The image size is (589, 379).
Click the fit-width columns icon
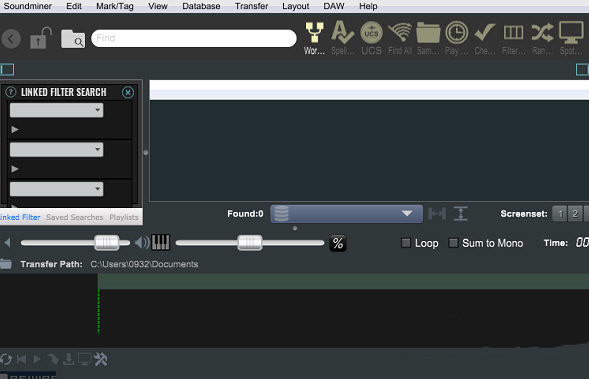437,214
